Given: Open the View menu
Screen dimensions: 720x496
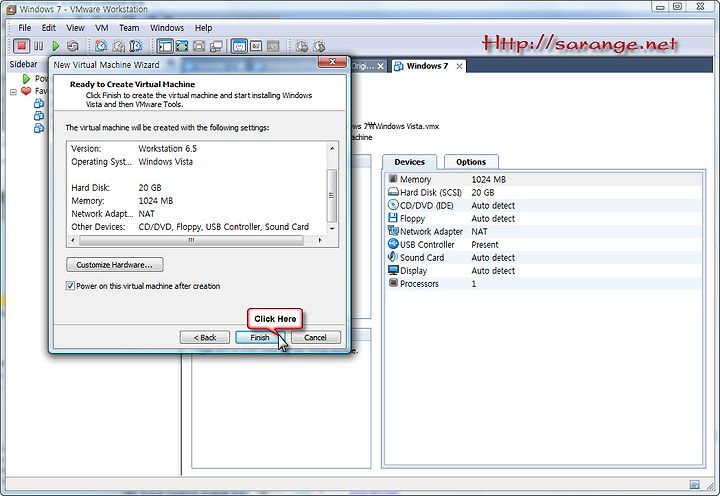Looking at the screenshot, I should pyautogui.click(x=75, y=28).
